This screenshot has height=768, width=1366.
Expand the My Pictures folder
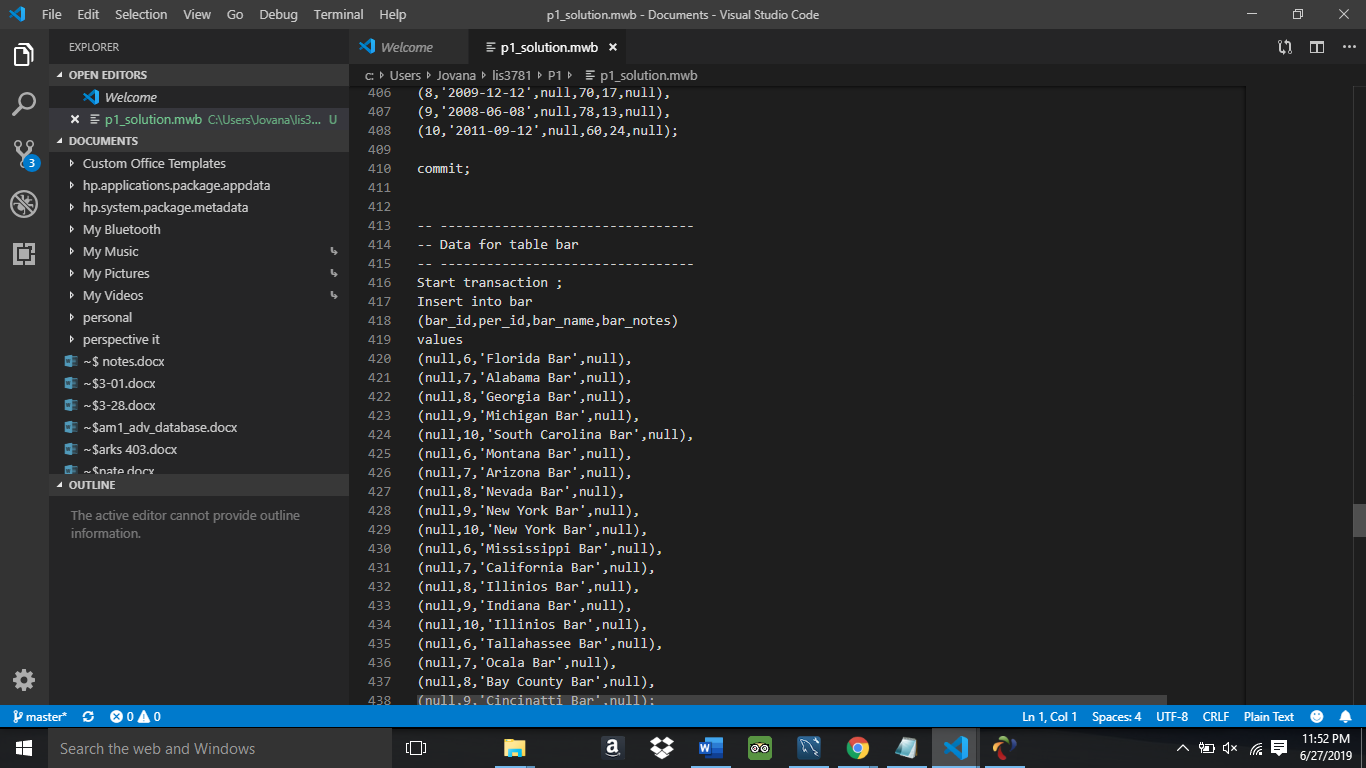tap(116, 274)
